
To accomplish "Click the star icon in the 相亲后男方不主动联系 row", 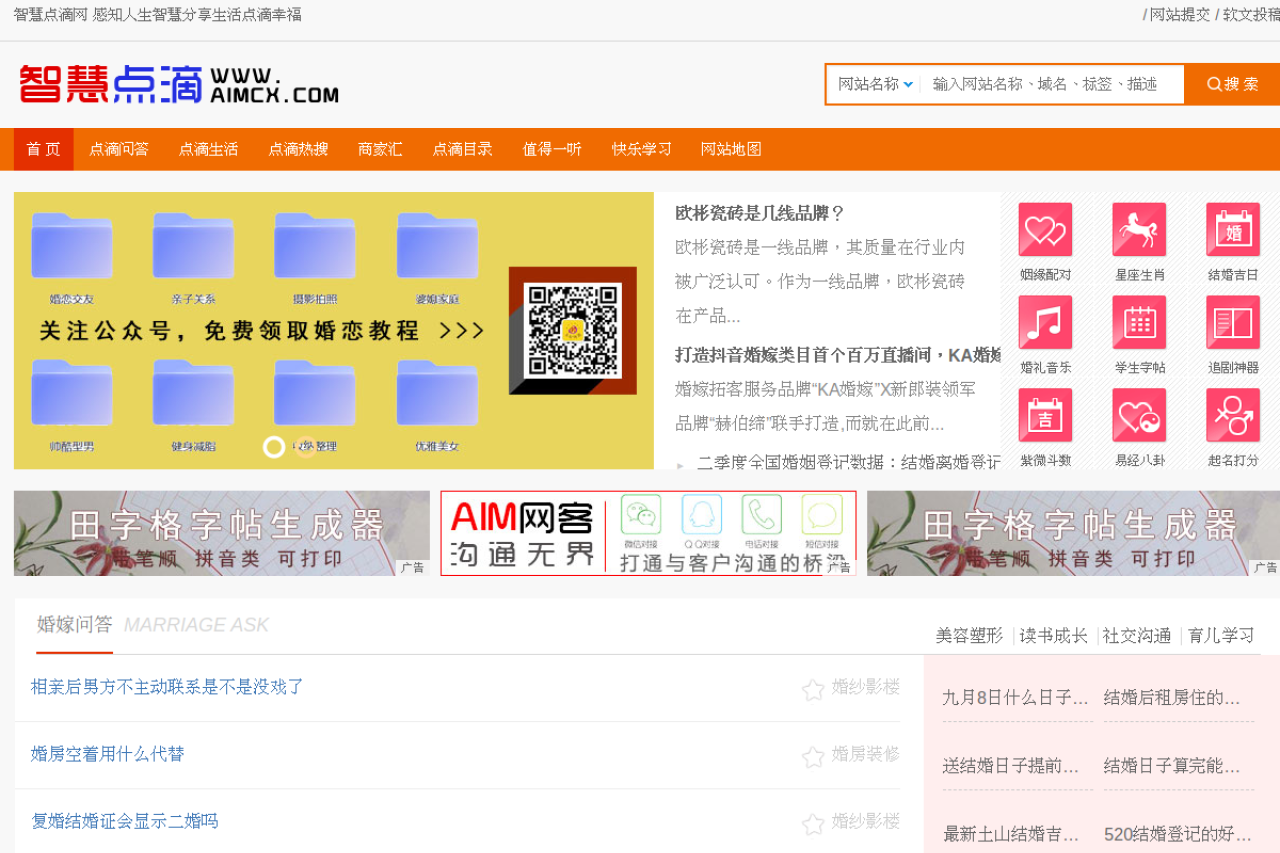I will pyautogui.click(x=813, y=689).
